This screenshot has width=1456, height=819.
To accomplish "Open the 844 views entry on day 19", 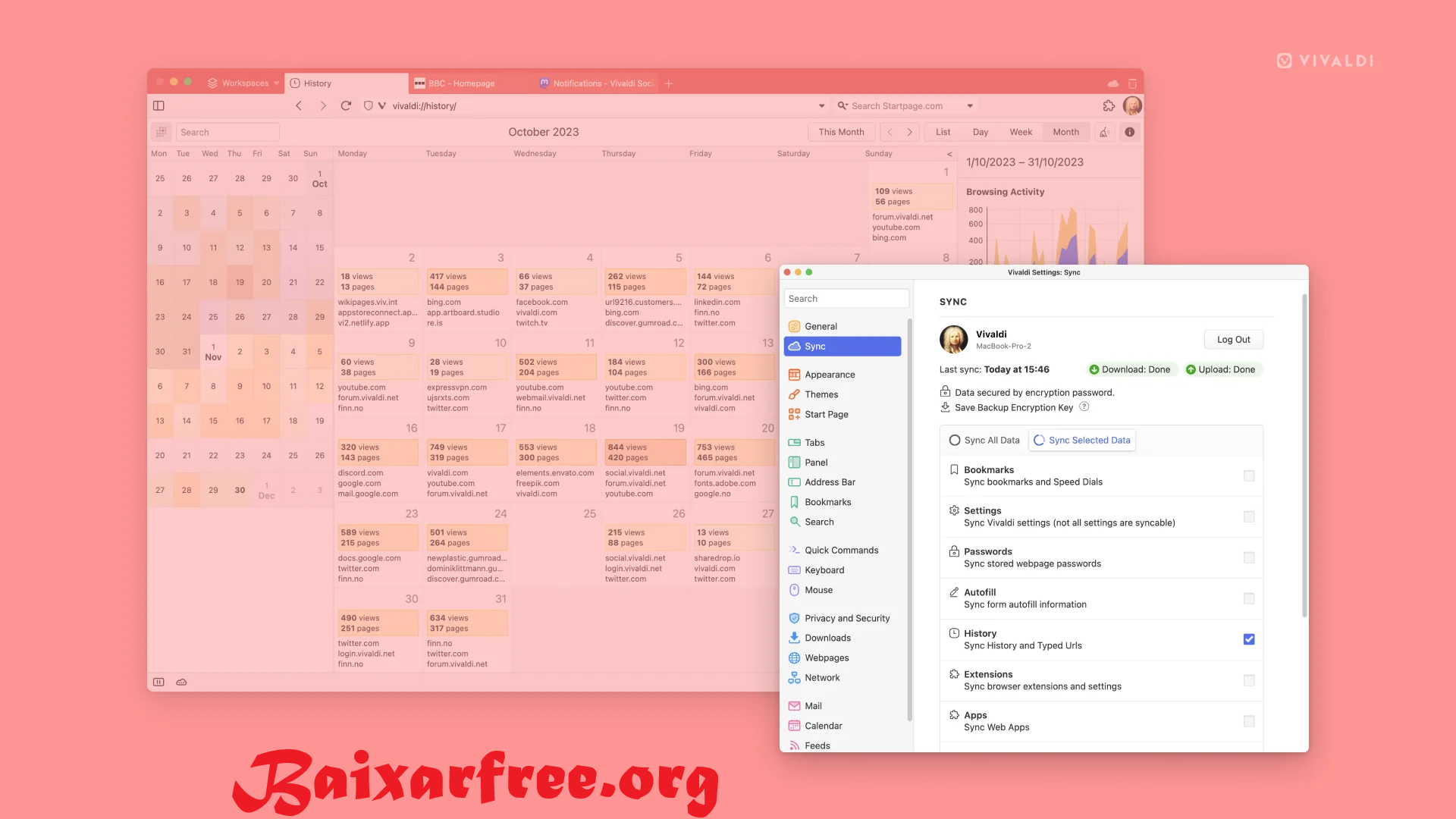I will [x=645, y=452].
